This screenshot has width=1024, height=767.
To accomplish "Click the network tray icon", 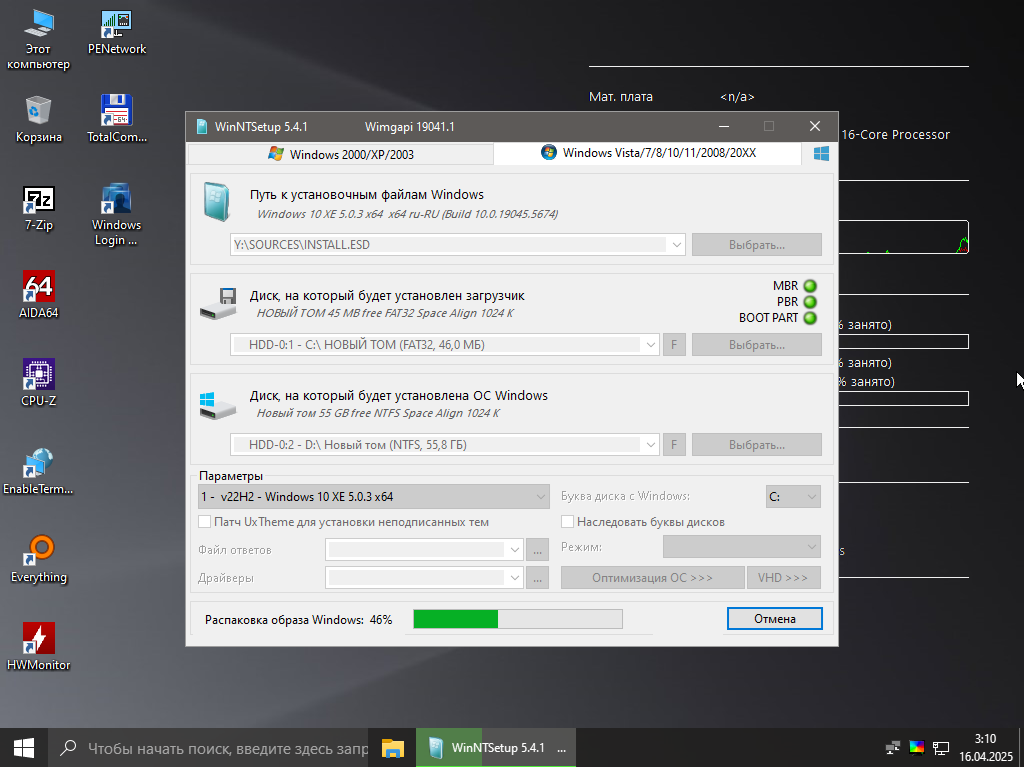I will point(892,747).
